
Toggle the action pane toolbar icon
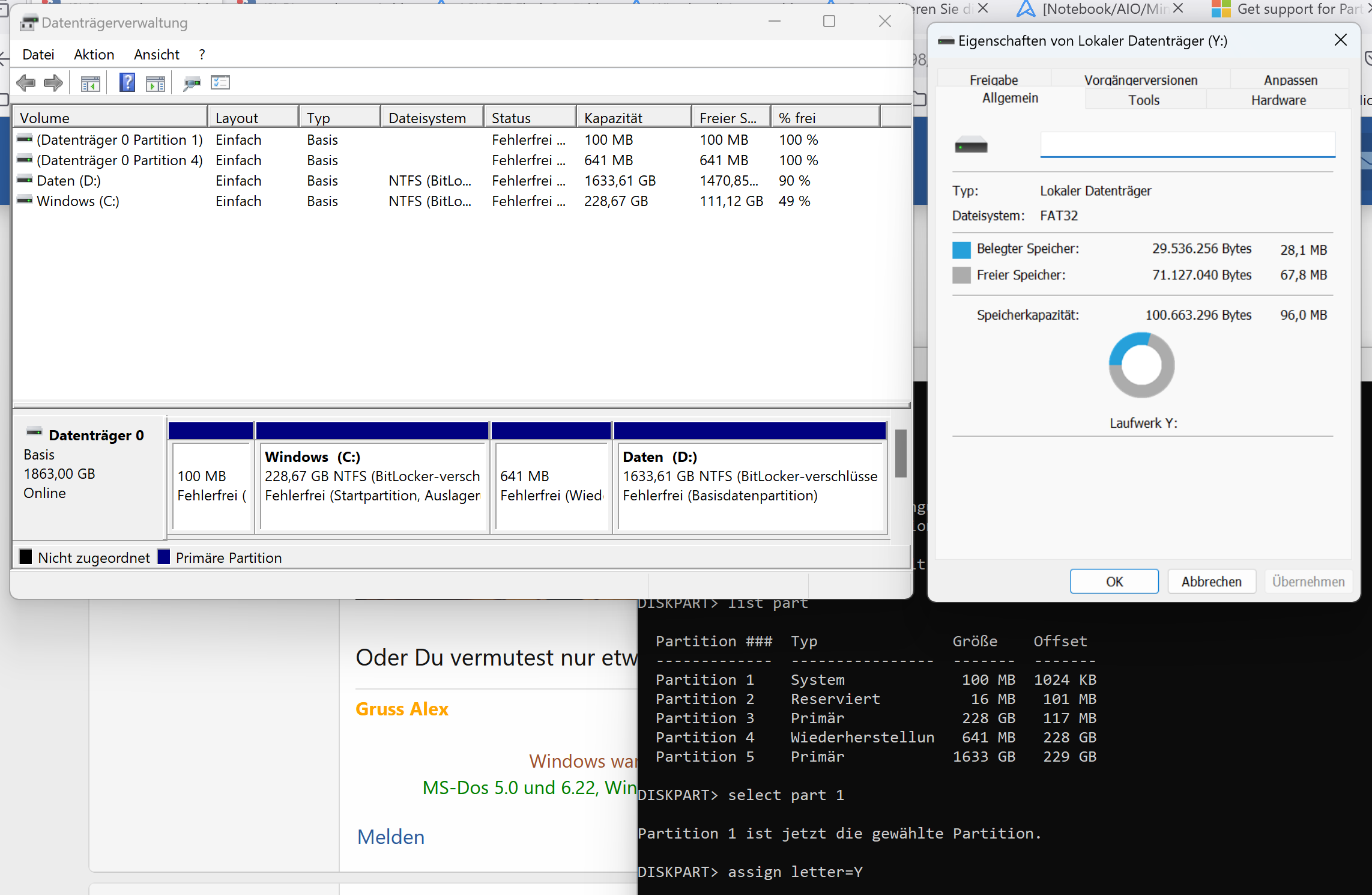(156, 83)
